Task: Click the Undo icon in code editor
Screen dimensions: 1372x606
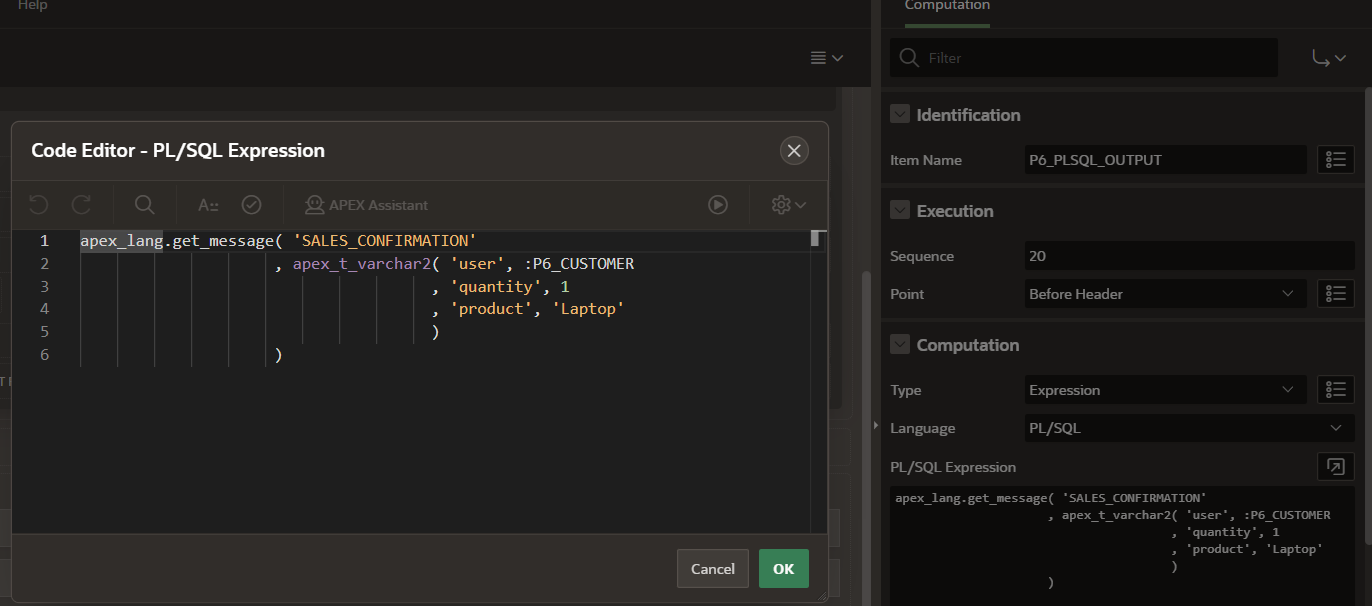Action: click(x=38, y=205)
